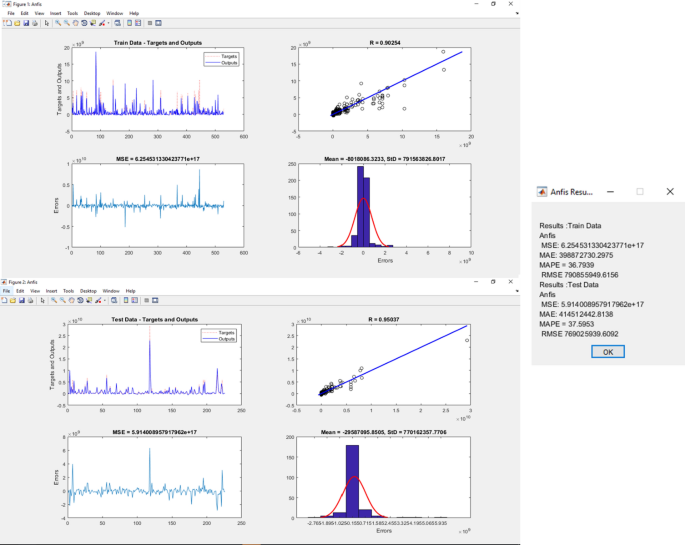Click Print Figure icon in Figure 2 toolbar
This screenshot has height=545, width=685.
(x=30, y=300)
